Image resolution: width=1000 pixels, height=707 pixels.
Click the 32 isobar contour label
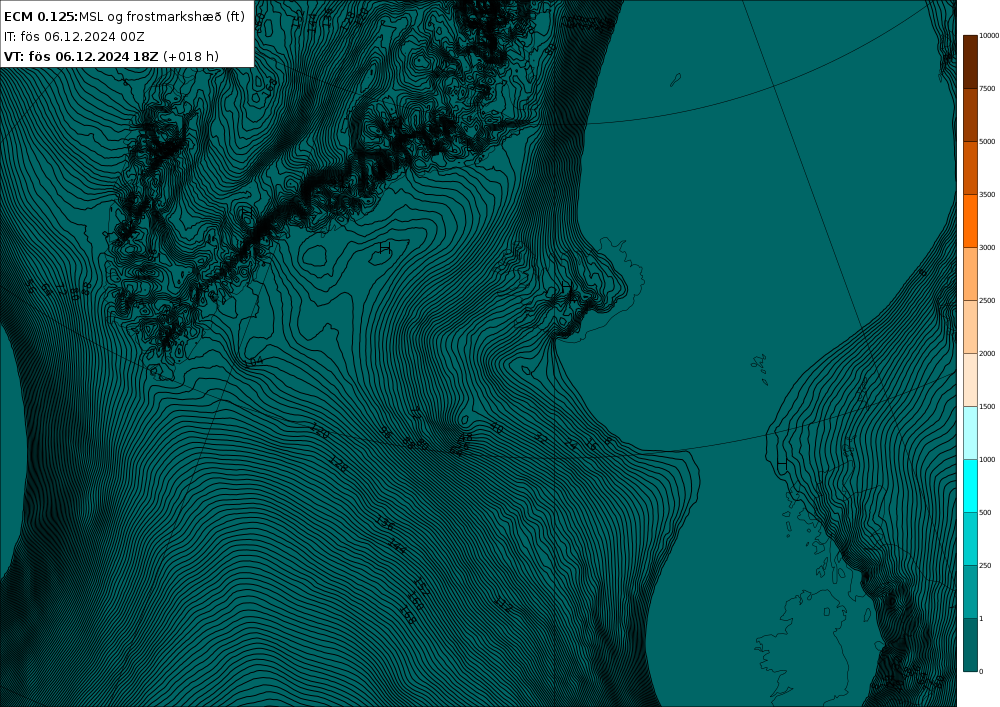(x=541, y=438)
